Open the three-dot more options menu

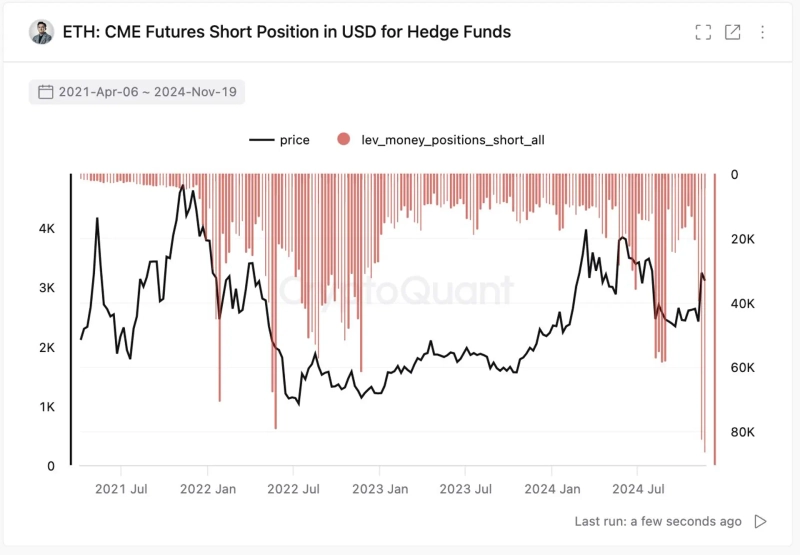tap(762, 32)
